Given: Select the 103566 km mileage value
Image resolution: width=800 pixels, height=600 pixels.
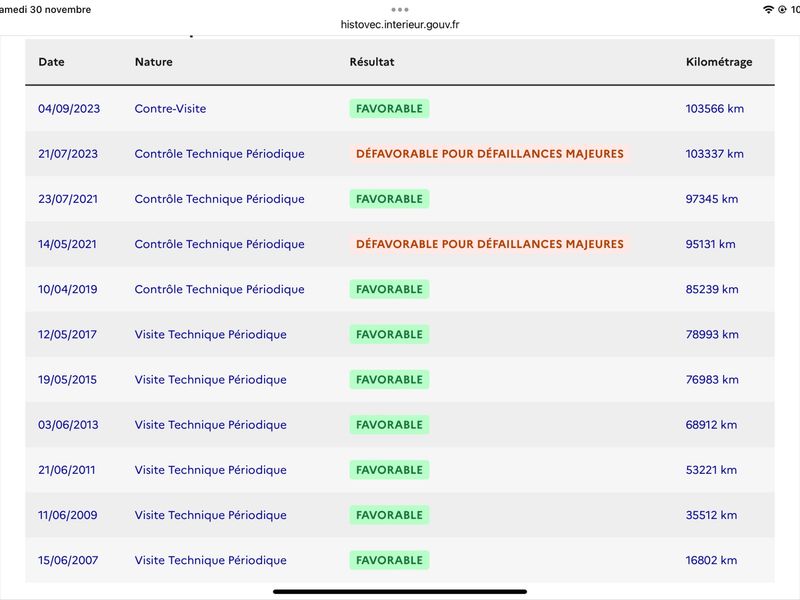Looking at the screenshot, I should (x=715, y=109).
